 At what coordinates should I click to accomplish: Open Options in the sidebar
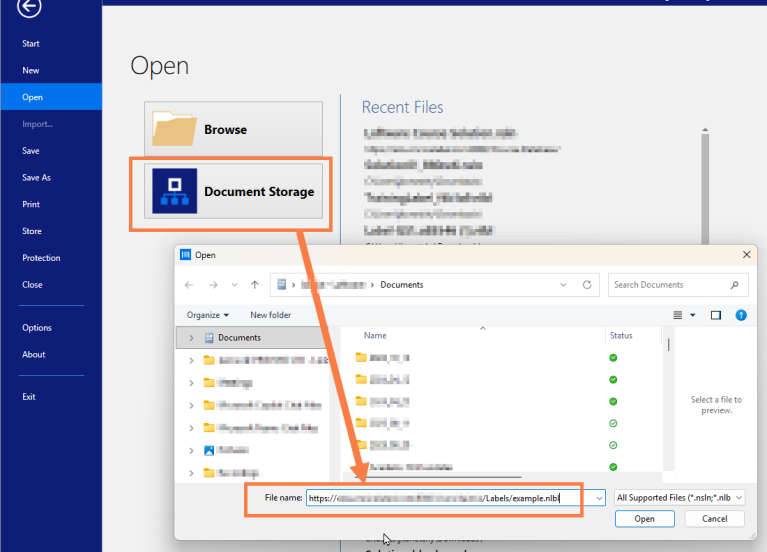pyautogui.click(x=37, y=328)
